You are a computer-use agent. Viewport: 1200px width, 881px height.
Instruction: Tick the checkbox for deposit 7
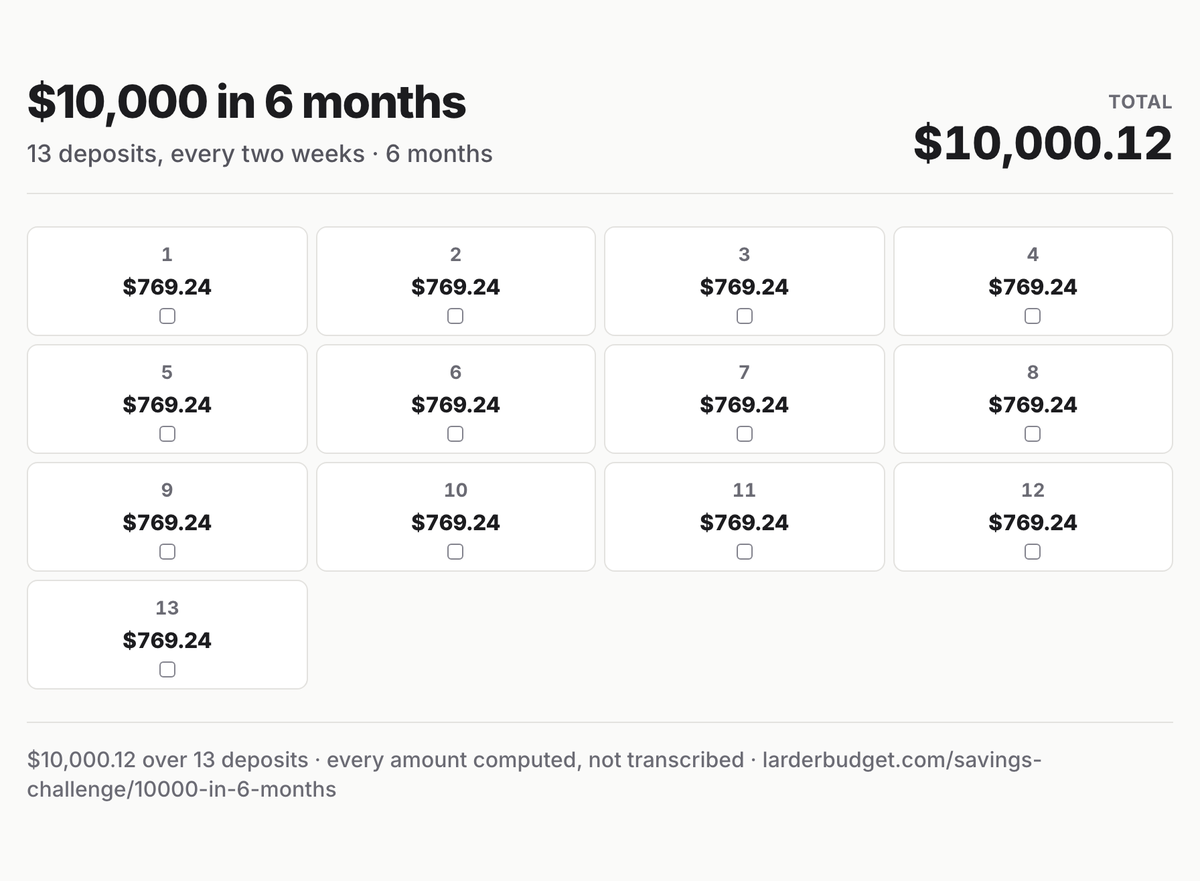pyautogui.click(x=744, y=434)
